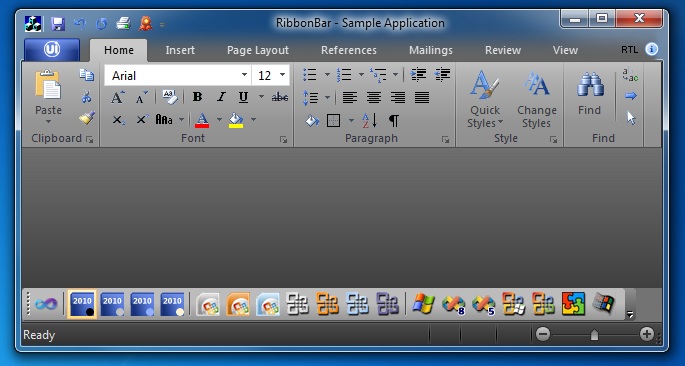Open the Change Styles button
This screenshot has width=685, height=366.
point(536,99)
